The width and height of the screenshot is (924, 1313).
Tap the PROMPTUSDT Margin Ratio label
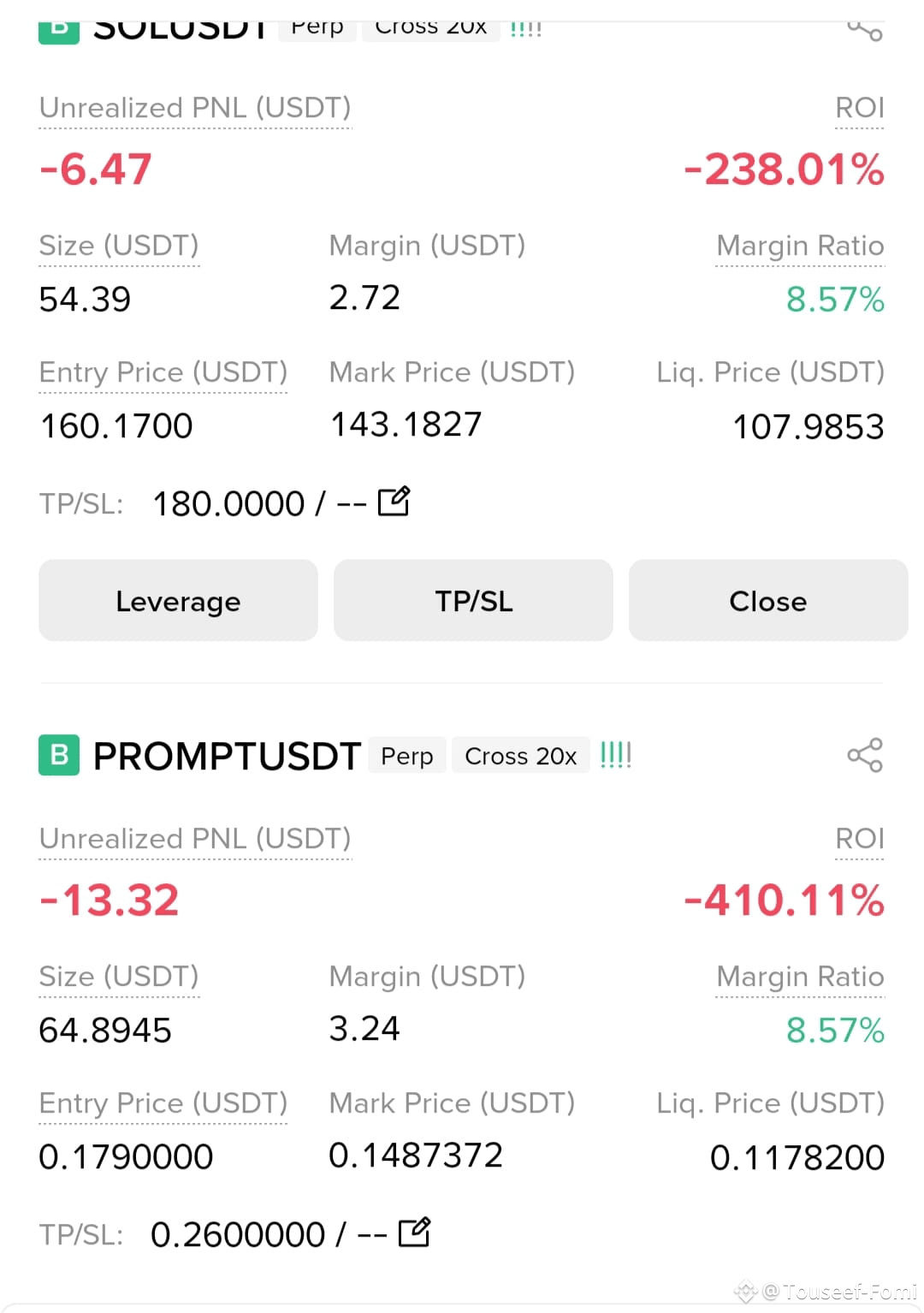click(x=801, y=977)
